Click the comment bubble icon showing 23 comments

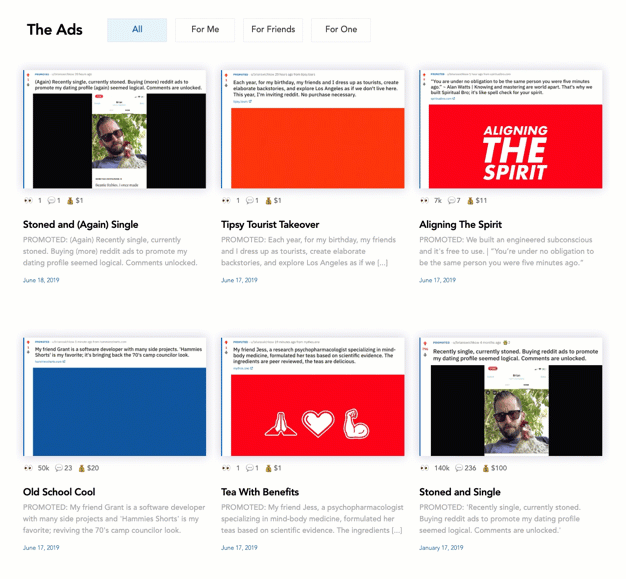click(x=59, y=468)
